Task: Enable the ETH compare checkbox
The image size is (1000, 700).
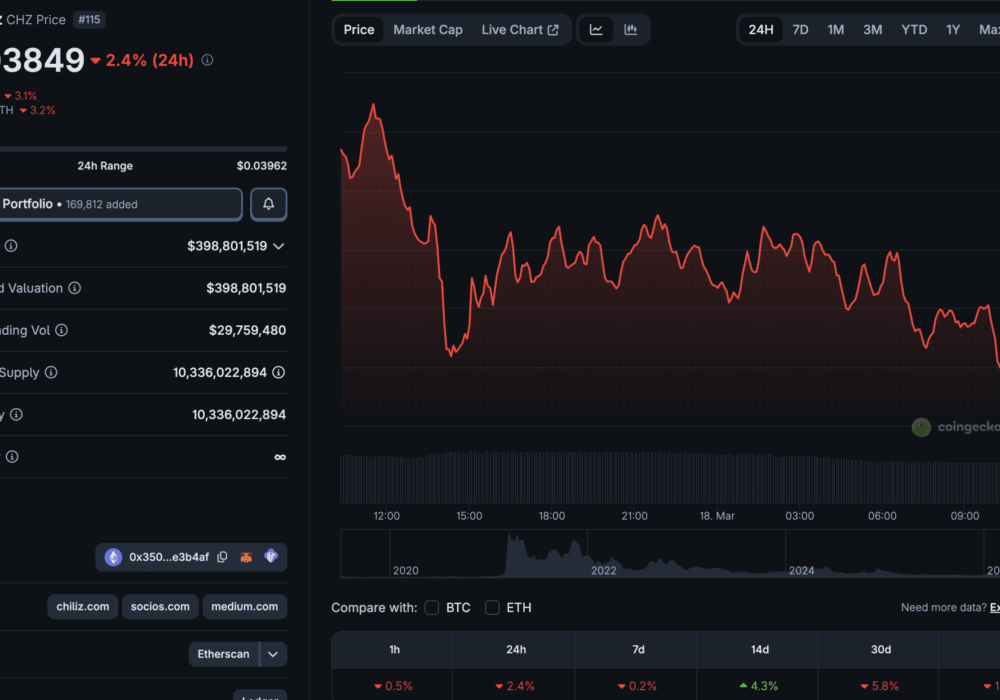Action: (x=492, y=607)
